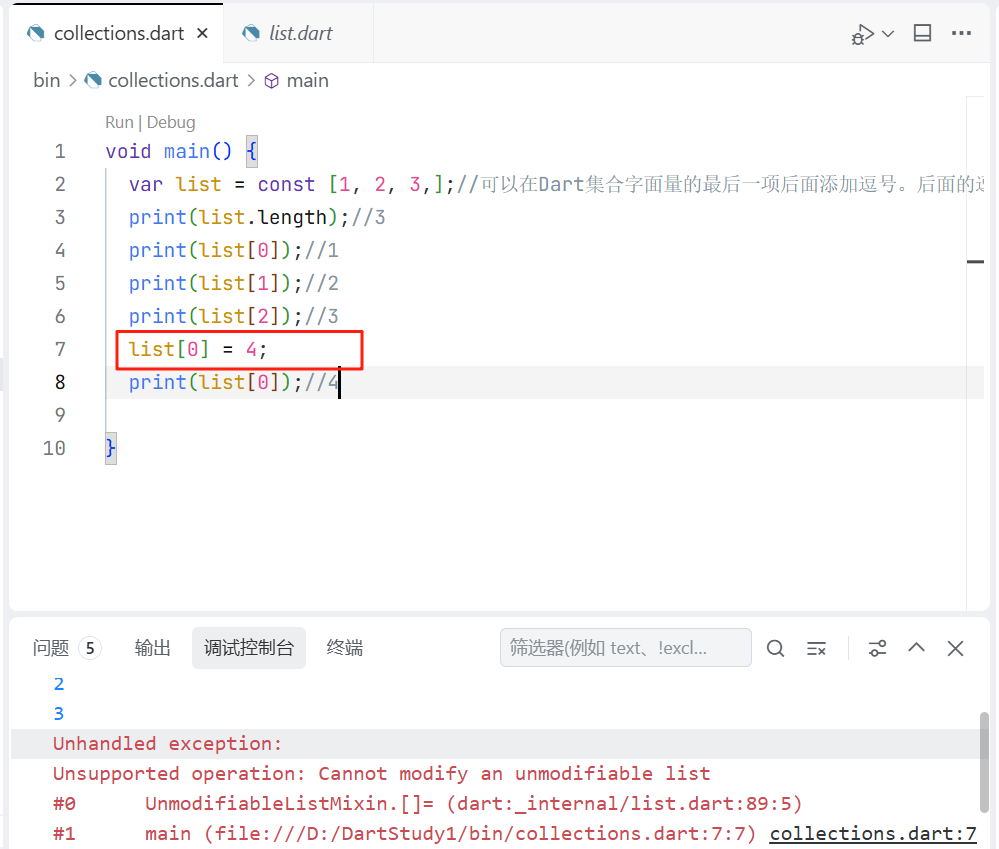This screenshot has width=999, height=849.
Task: Click the console search icon
Action: pos(775,648)
